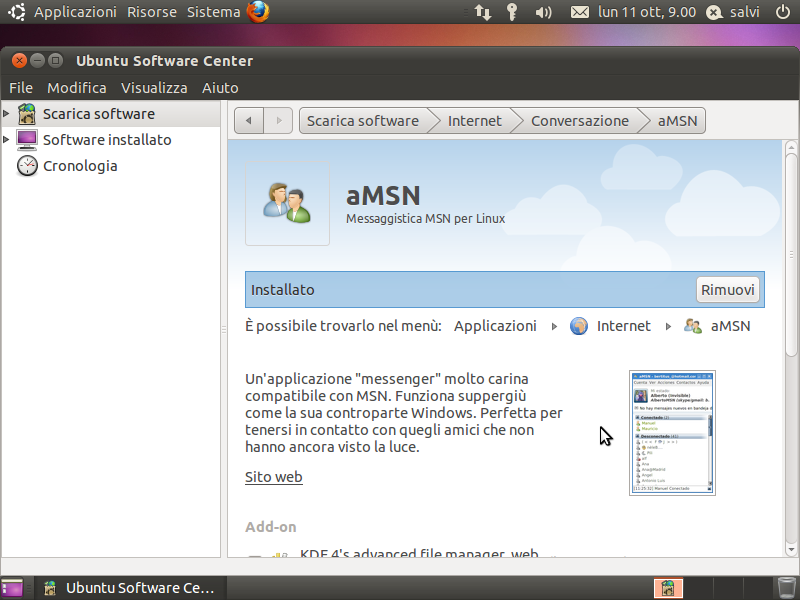The image size is (800, 600).
Task: Click the aMSN application icon in header
Action: pos(287,203)
